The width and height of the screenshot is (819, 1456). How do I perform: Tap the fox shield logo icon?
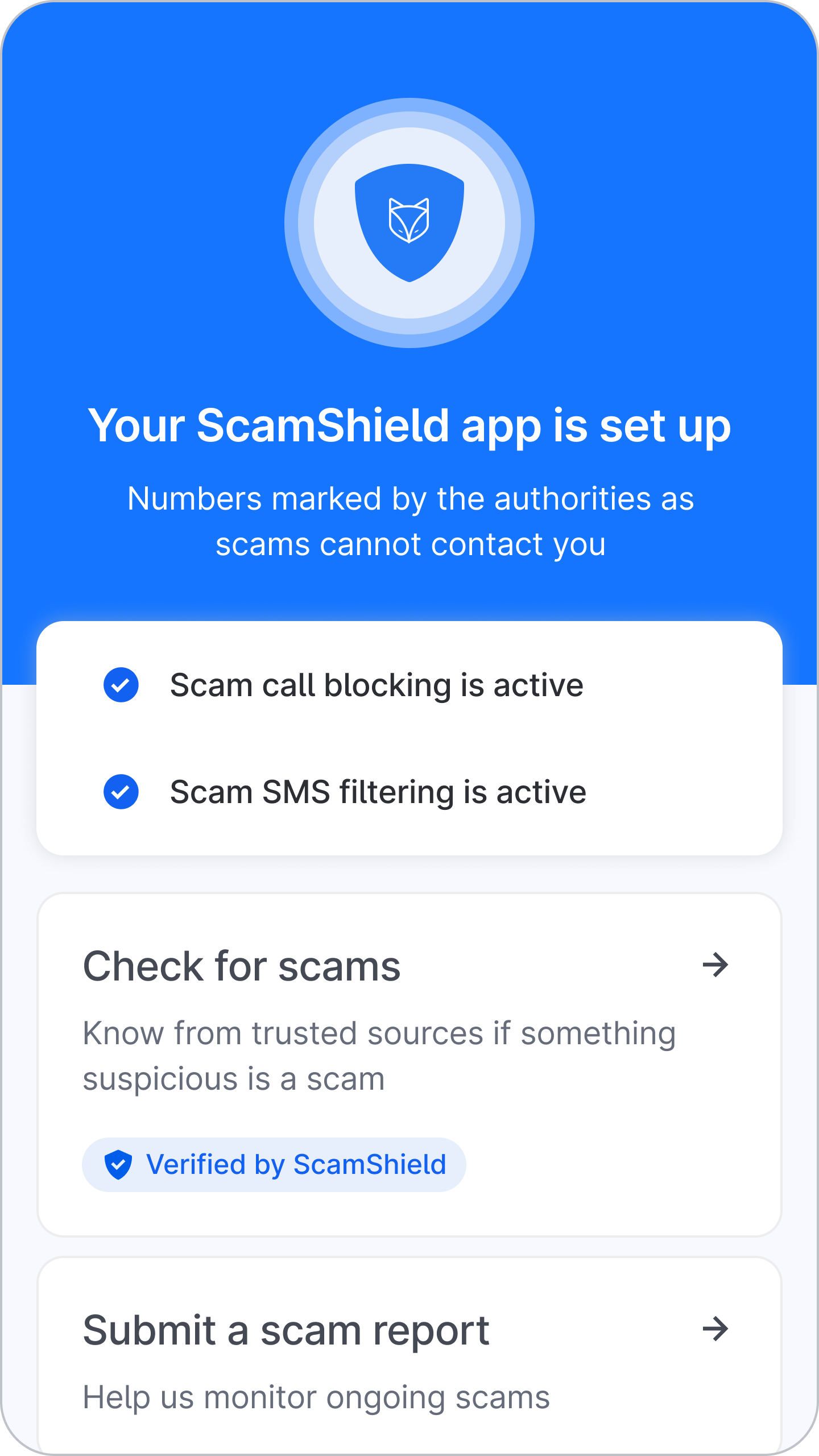click(x=409, y=223)
